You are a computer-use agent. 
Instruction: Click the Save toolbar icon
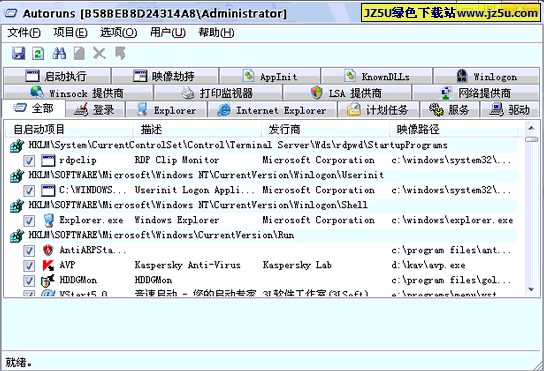18,53
